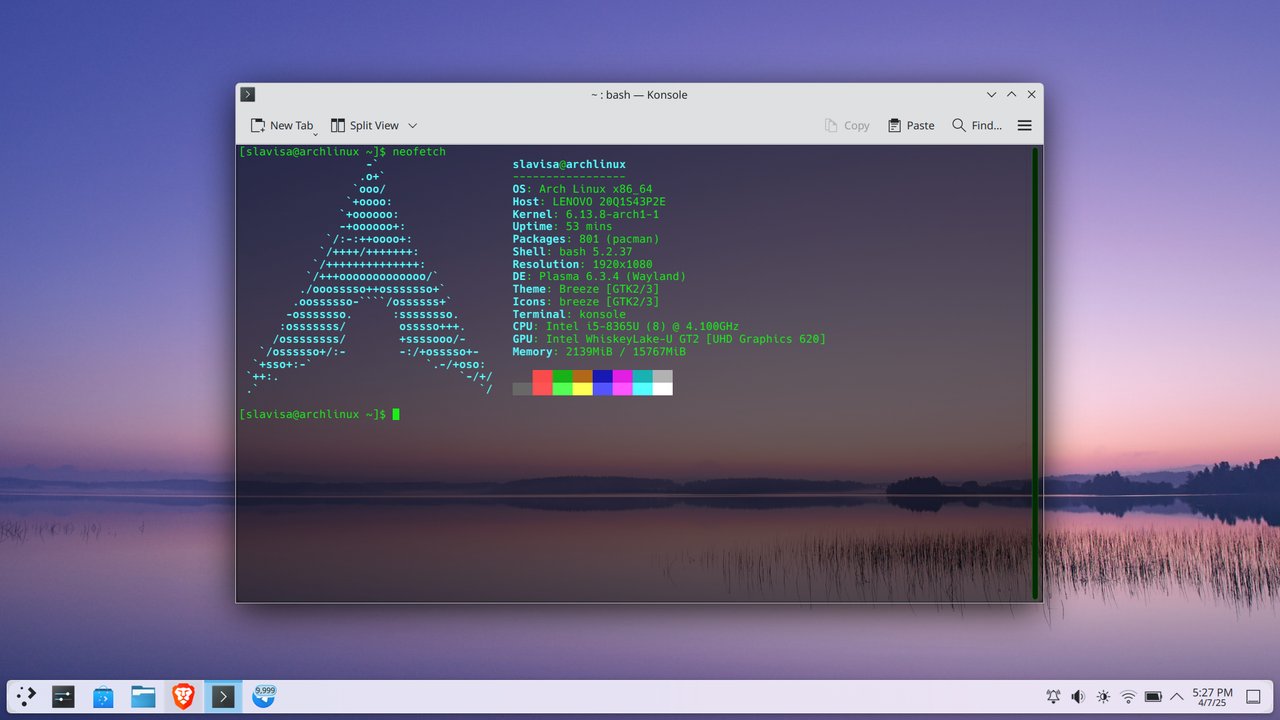Paste clipboard using the Paste button
This screenshot has height=720, width=1280.
click(910, 125)
